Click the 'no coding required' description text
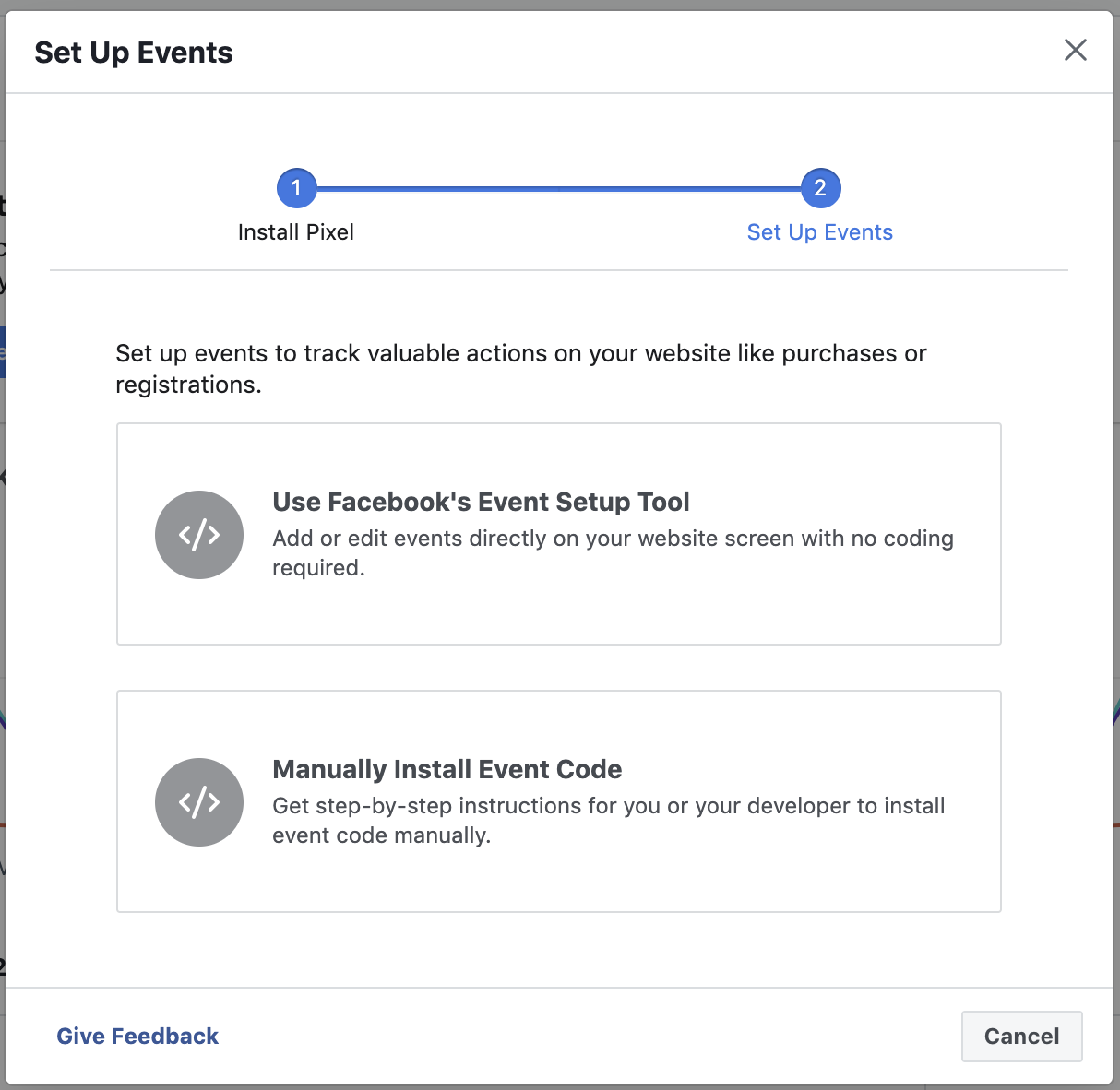The height and width of the screenshot is (1090, 1120). point(613,553)
